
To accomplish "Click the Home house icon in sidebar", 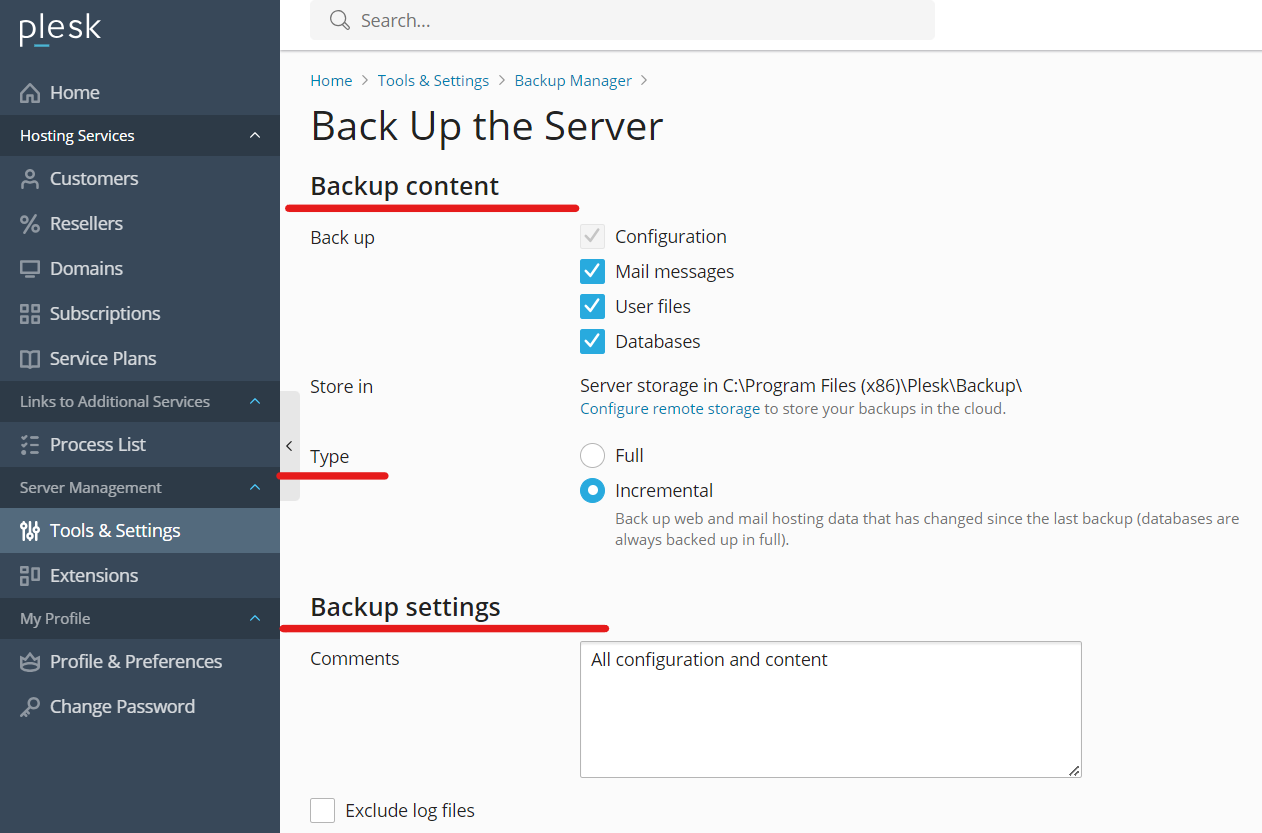I will click(x=30, y=93).
